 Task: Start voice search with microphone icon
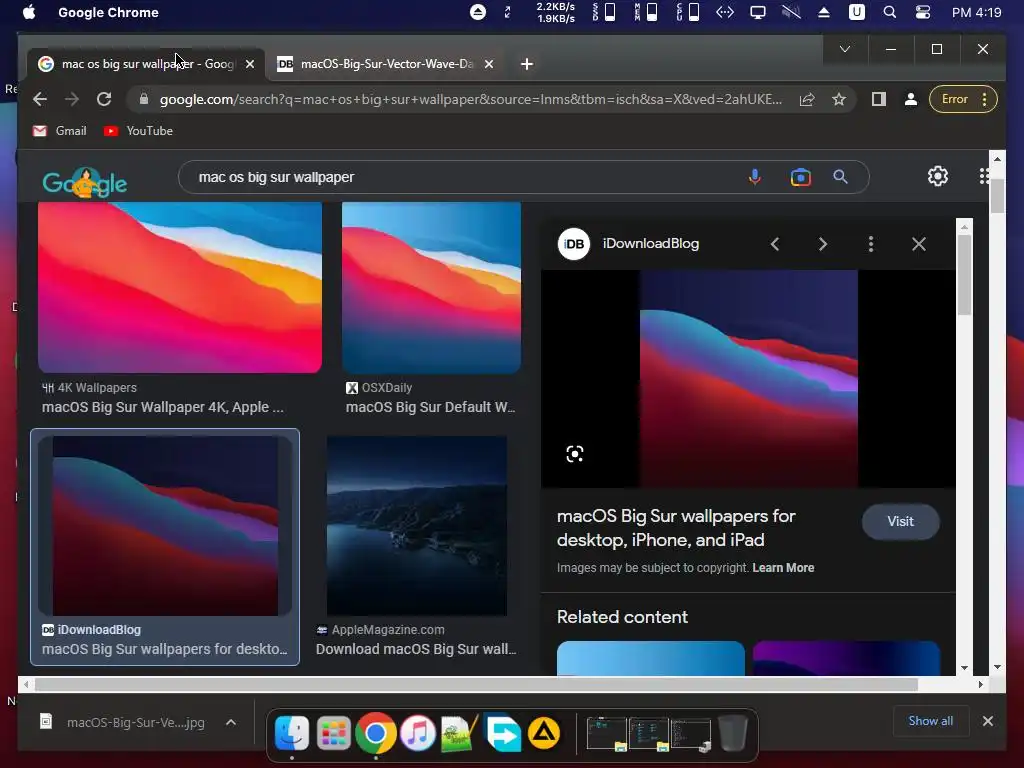[x=755, y=177]
